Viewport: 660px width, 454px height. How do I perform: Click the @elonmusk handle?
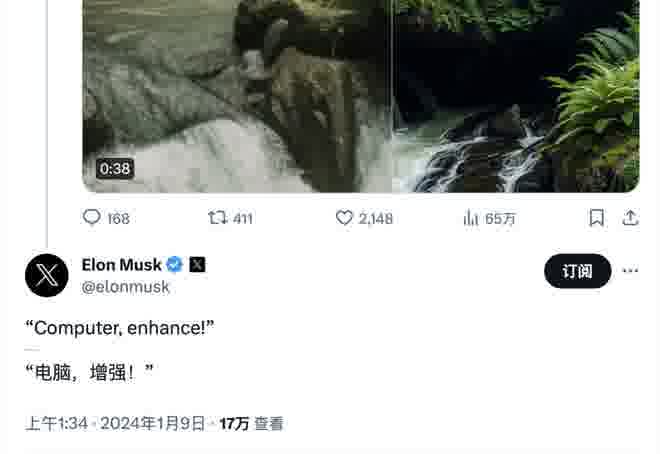click(x=126, y=287)
